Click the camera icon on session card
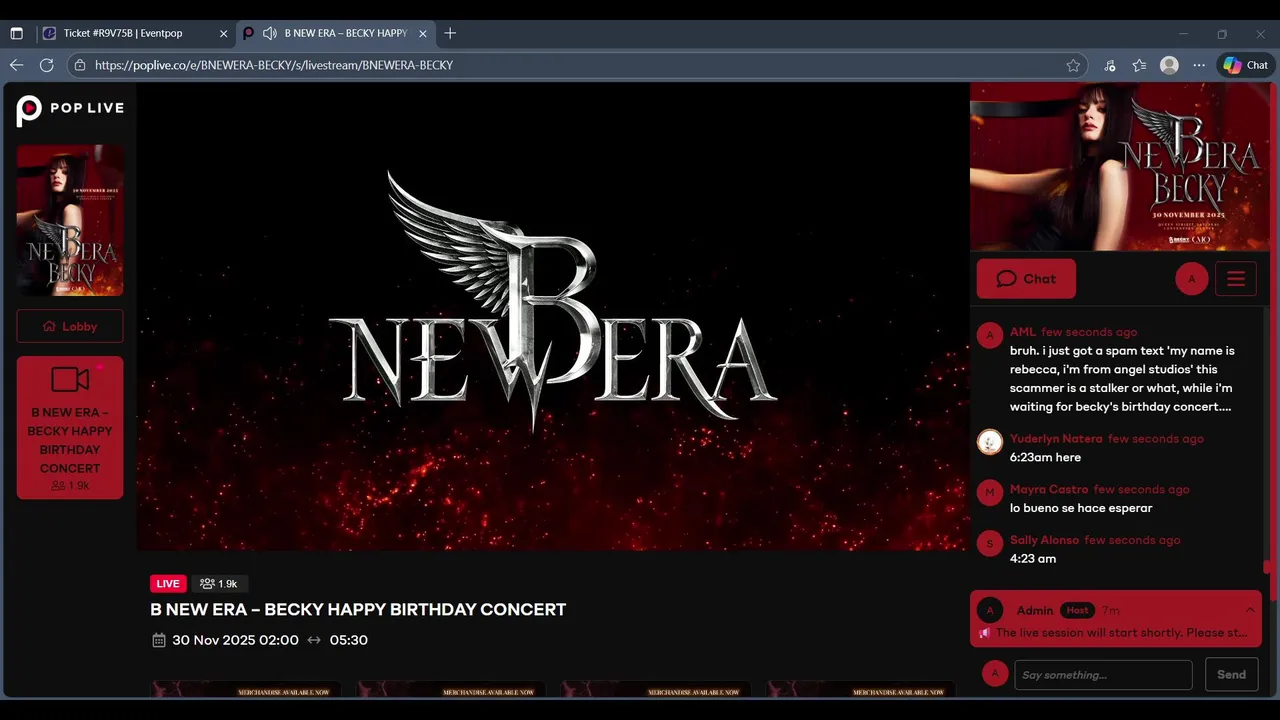 (x=70, y=379)
